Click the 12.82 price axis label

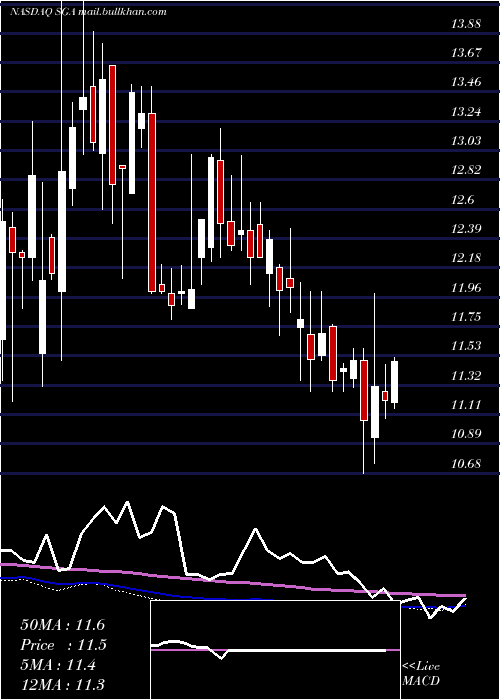(x=466, y=170)
